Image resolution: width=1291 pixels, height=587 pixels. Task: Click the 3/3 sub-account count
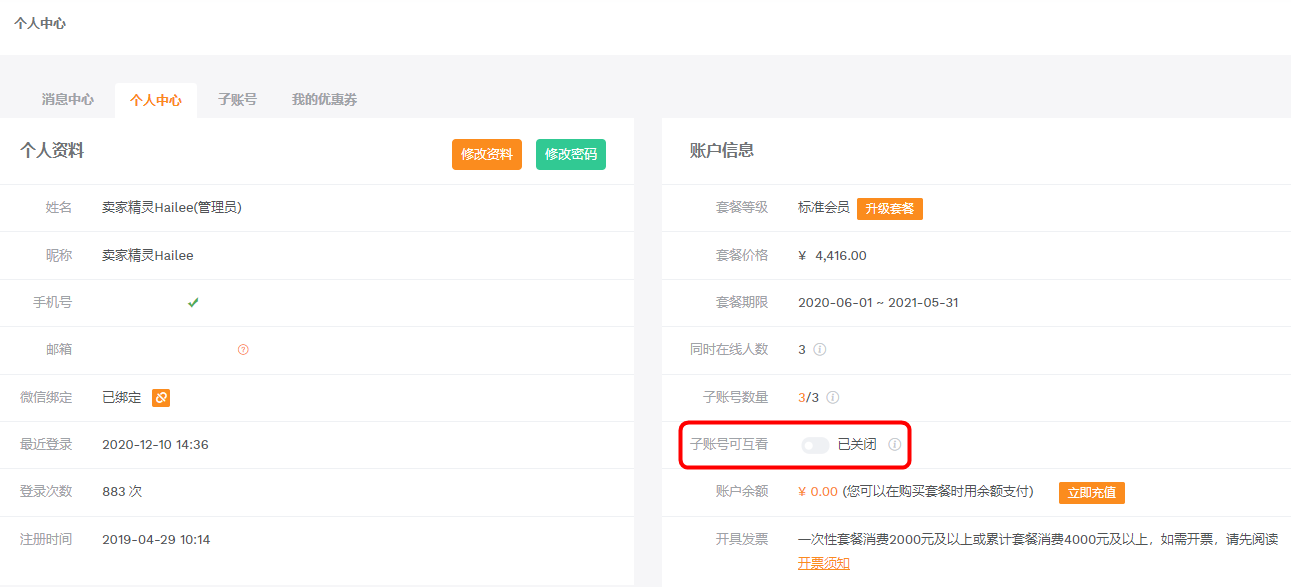click(x=808, y=397)
